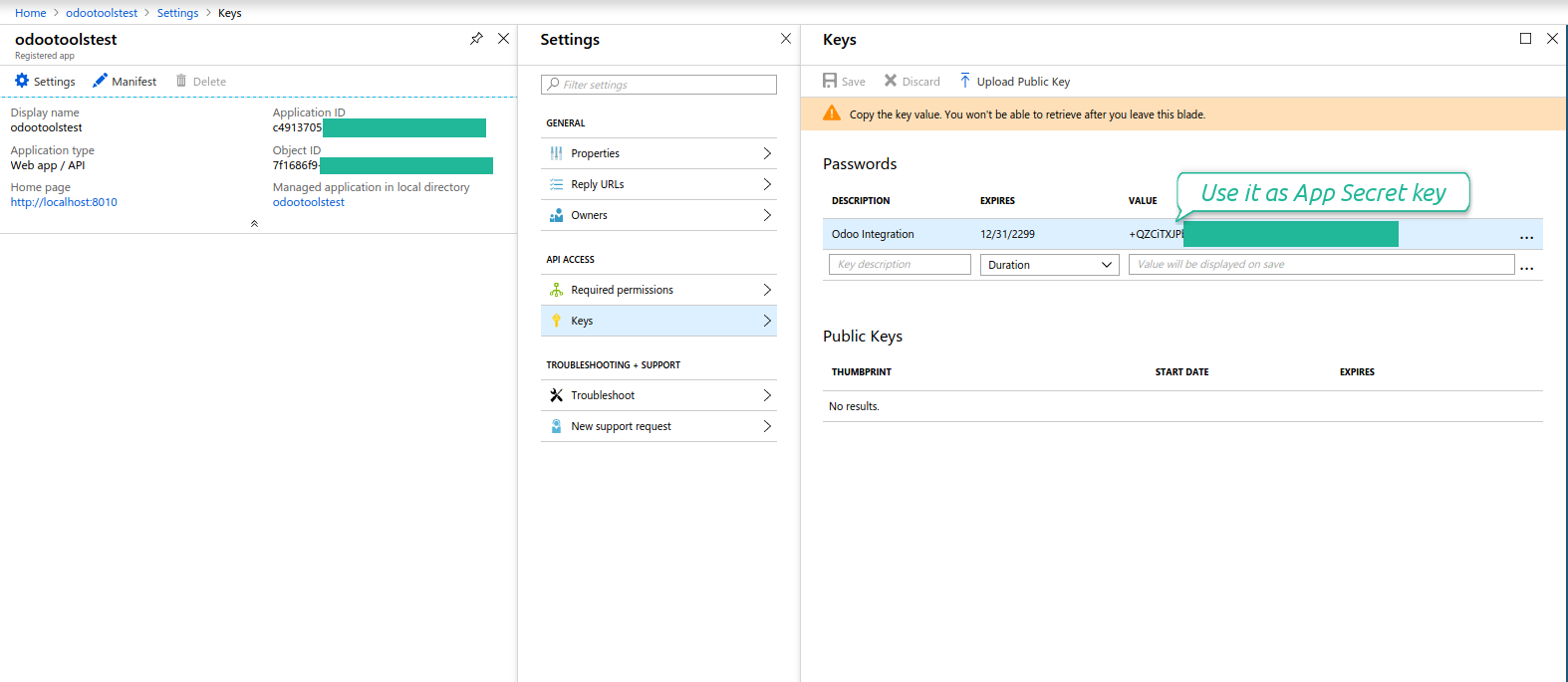1568x682 pixels.
Task: Go to Settings breadcrumb
Action: click(x=177, y=13)
